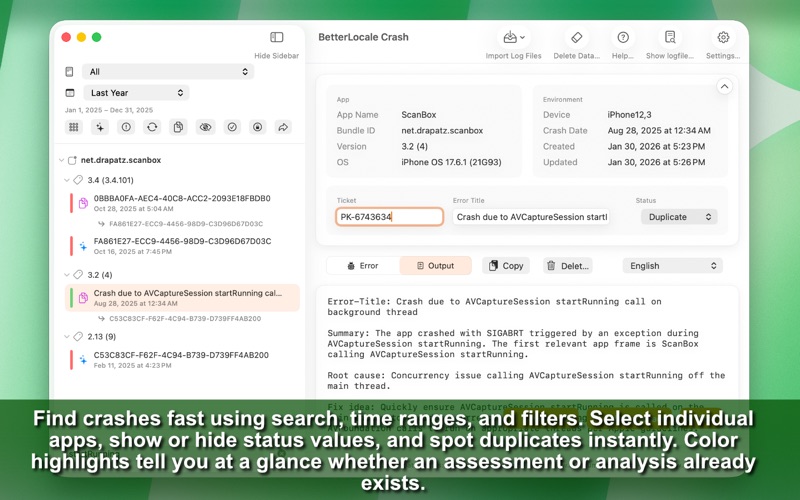Open the Duplicate status dropdown
Viewport: 800px width, 500px height.
679,217
